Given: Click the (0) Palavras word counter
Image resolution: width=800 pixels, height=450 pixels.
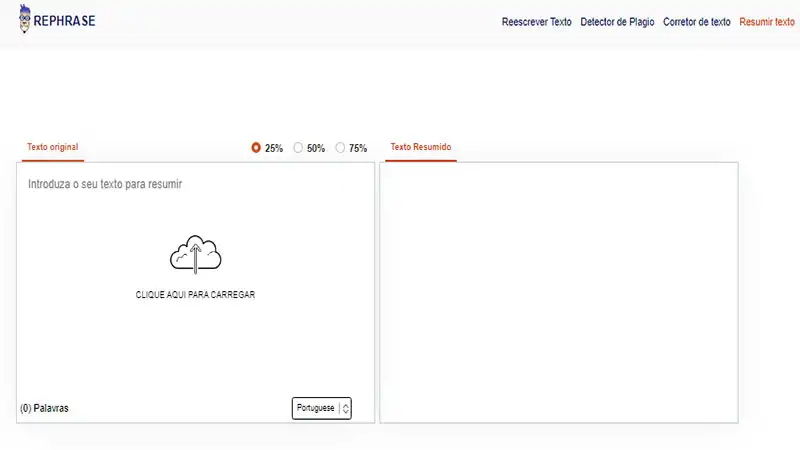Looking at the screenshot, I should coord(44,408).
